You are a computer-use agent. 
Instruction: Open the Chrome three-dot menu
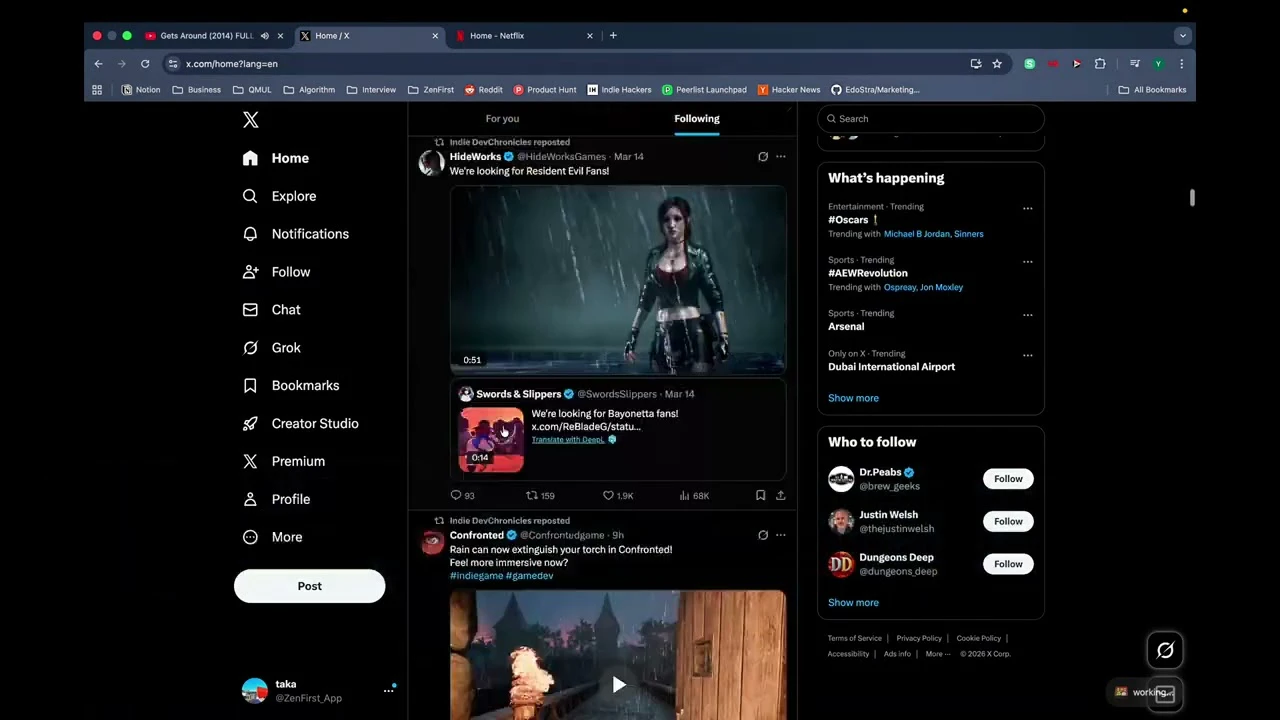[1181, 64]
